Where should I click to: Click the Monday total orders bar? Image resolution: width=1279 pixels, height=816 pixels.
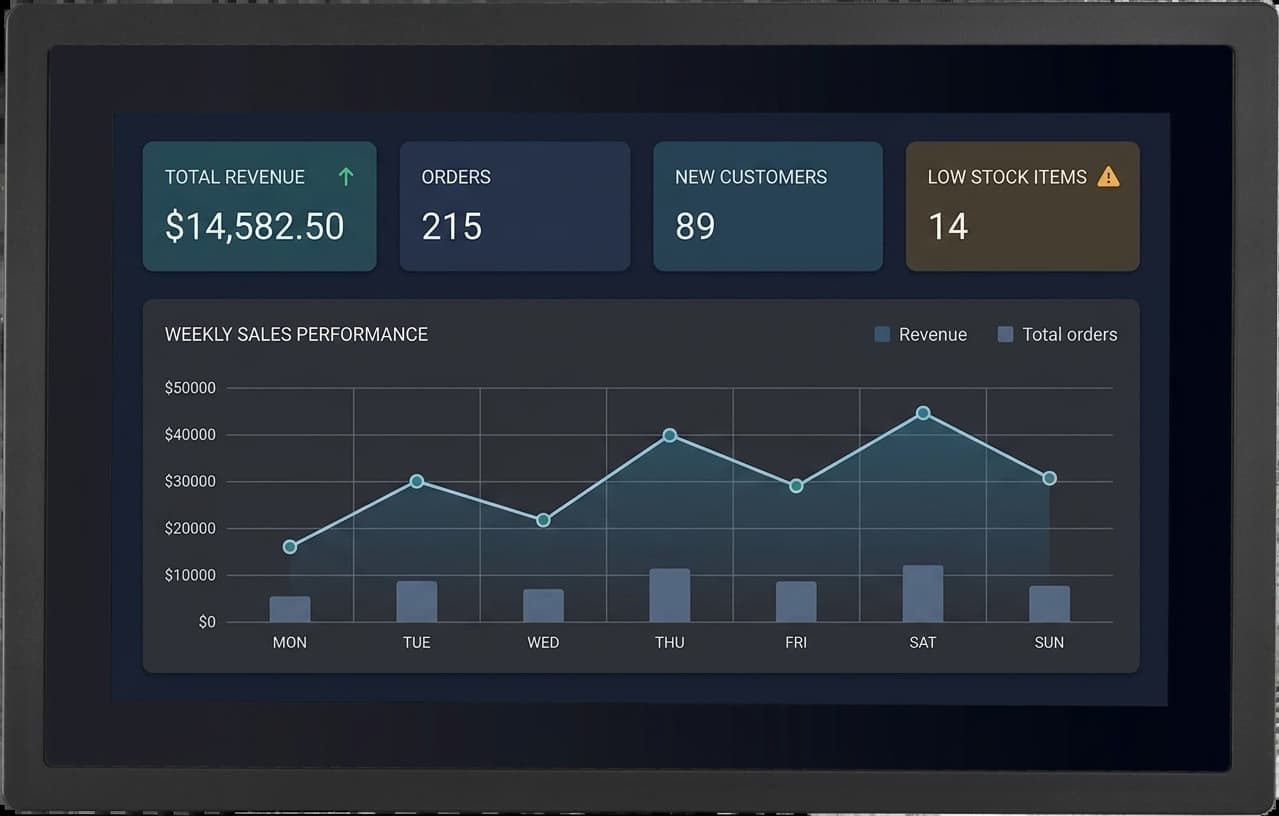click(x=290, y=609)
